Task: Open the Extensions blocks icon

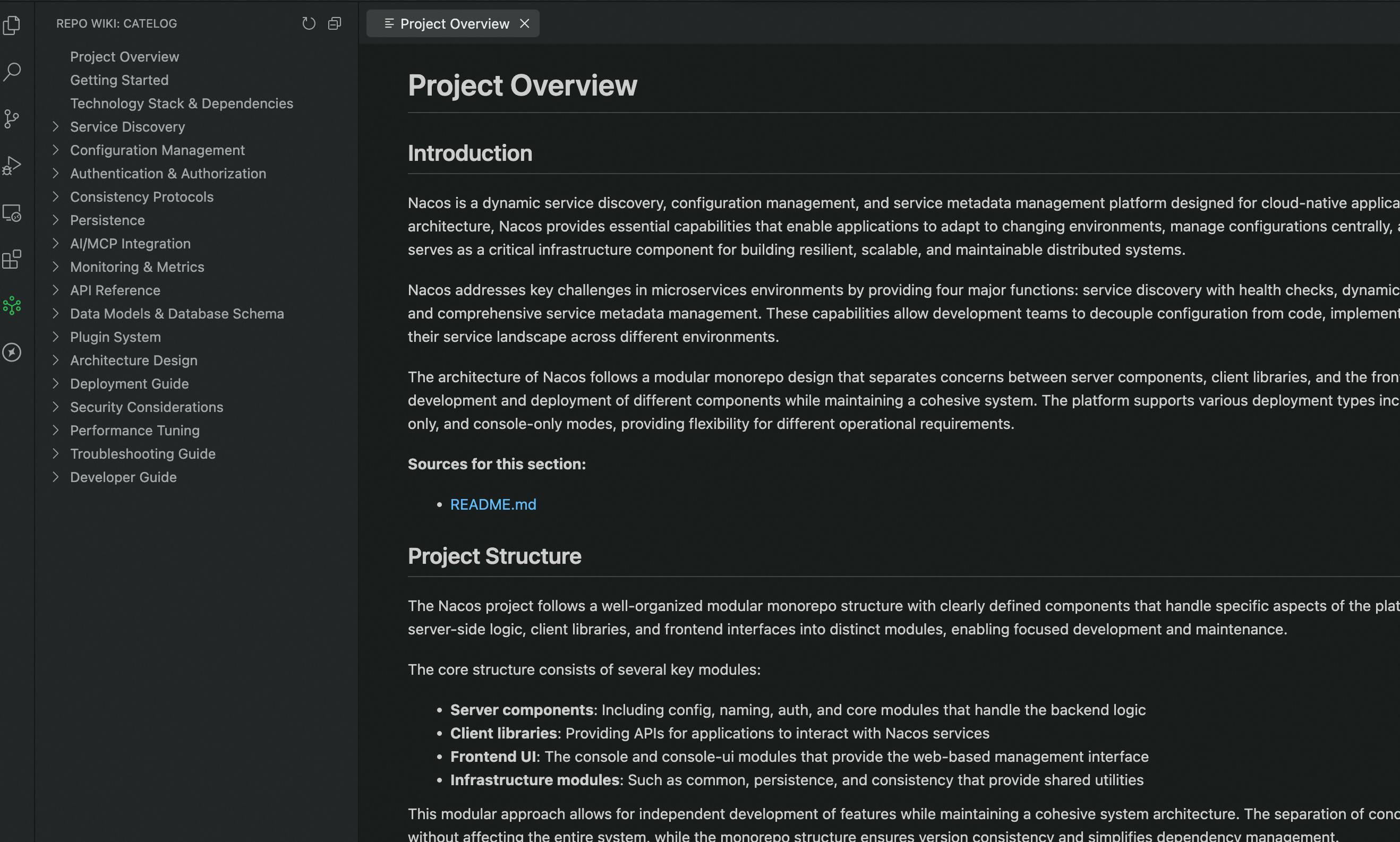Action: click(12, 259)
